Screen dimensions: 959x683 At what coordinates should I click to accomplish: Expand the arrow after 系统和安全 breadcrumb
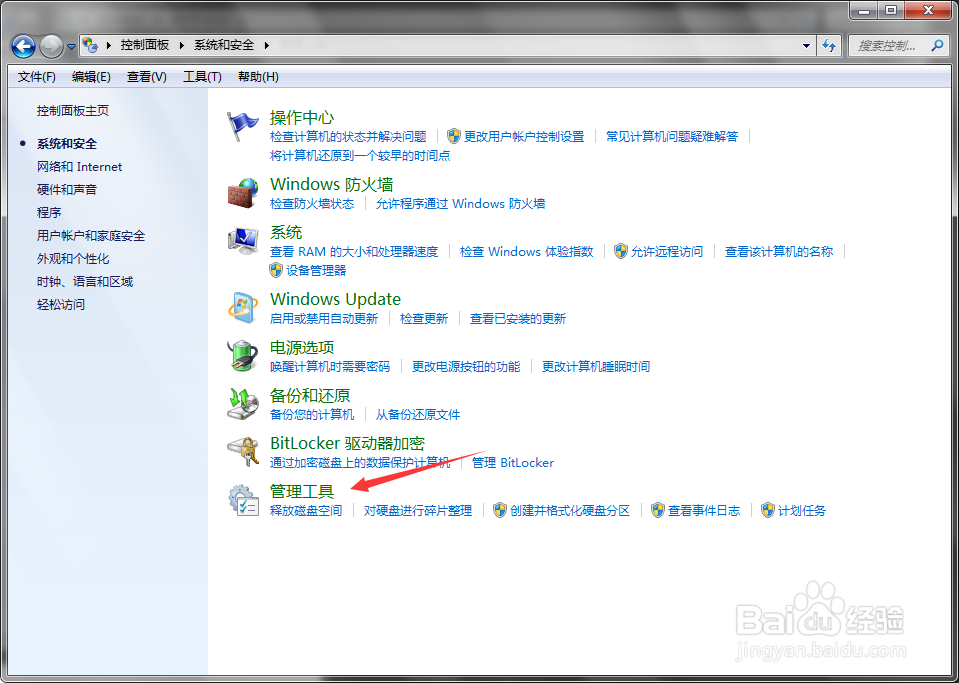[x=266, y=45]
